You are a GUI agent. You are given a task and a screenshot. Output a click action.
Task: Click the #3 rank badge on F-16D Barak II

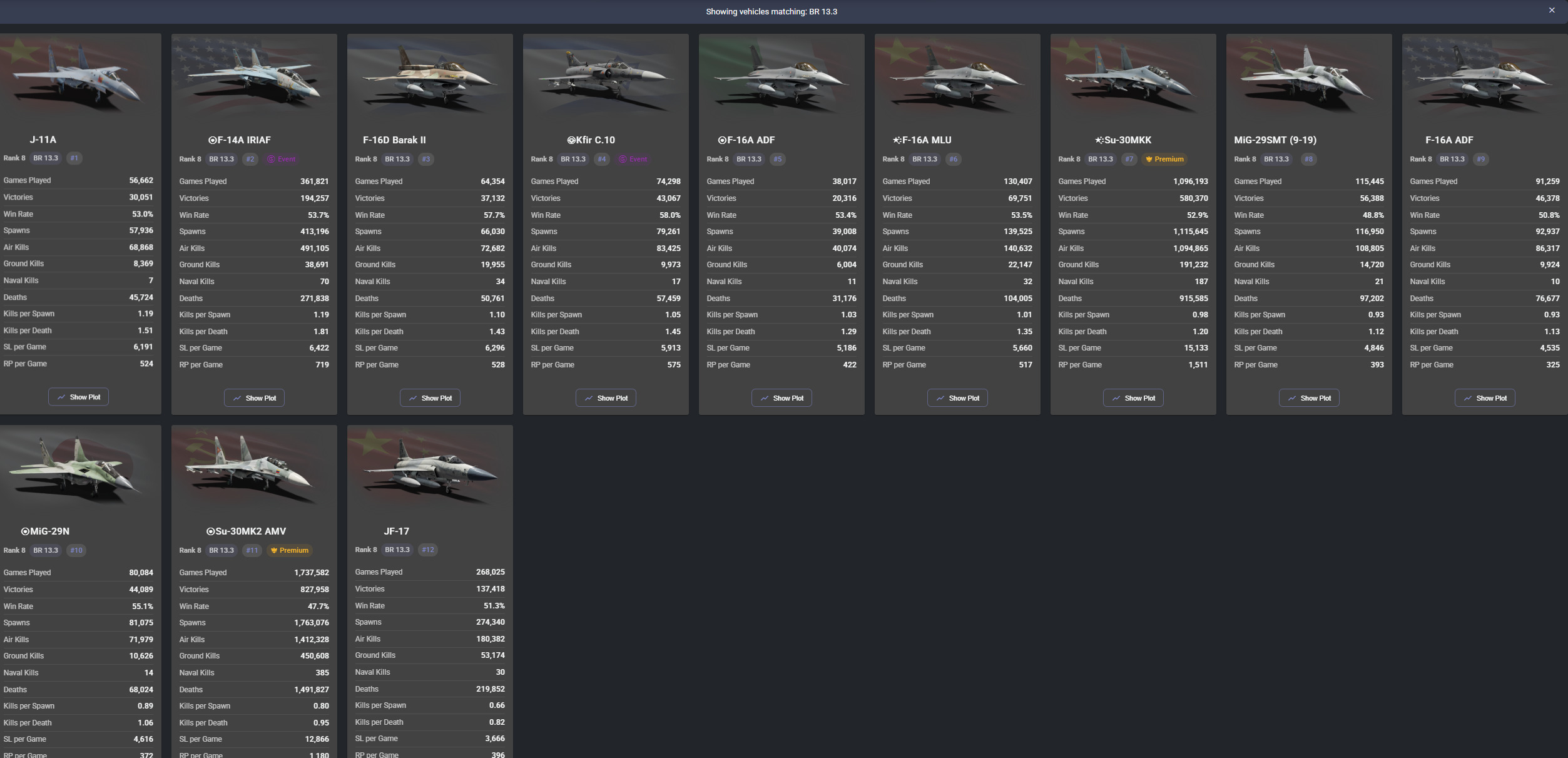coord(426,159)
